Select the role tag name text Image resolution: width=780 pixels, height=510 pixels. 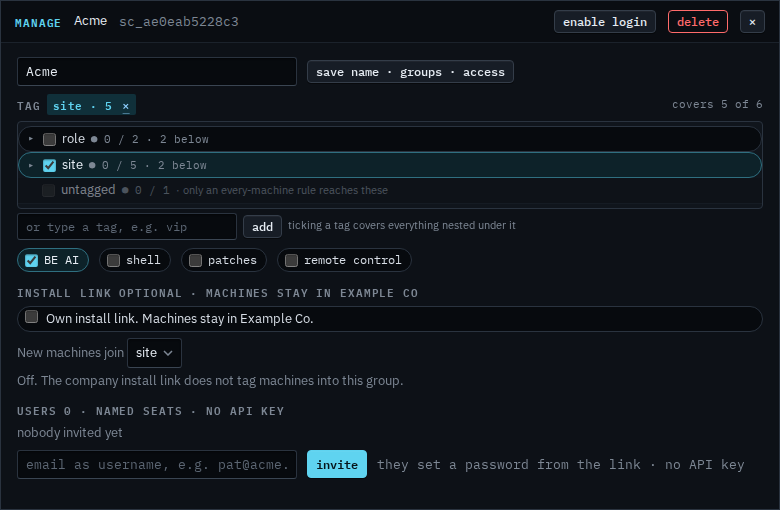(x=73, y=139)
